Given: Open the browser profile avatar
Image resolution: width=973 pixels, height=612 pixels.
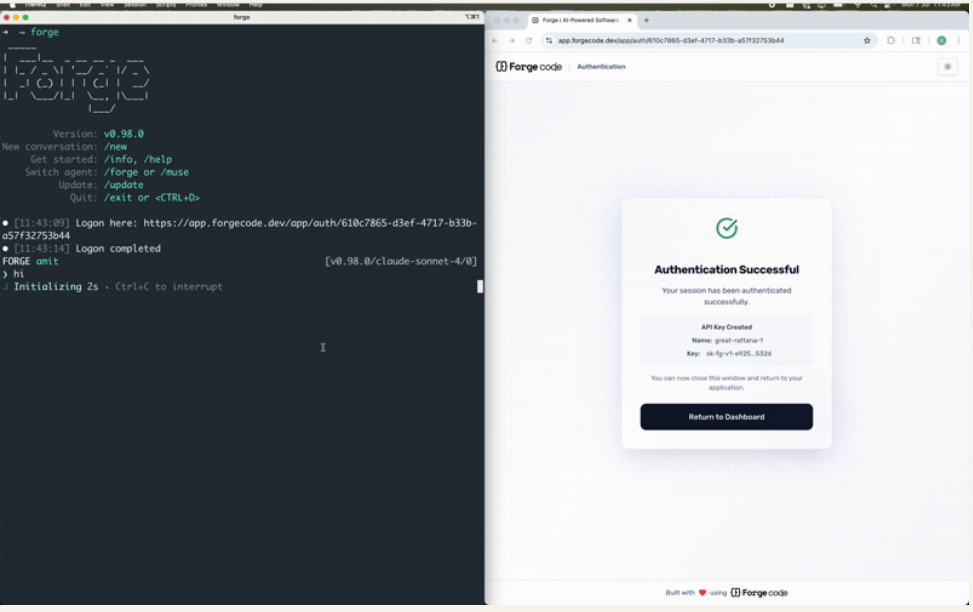Looking at the screenshot, I should tap(941, 40).
